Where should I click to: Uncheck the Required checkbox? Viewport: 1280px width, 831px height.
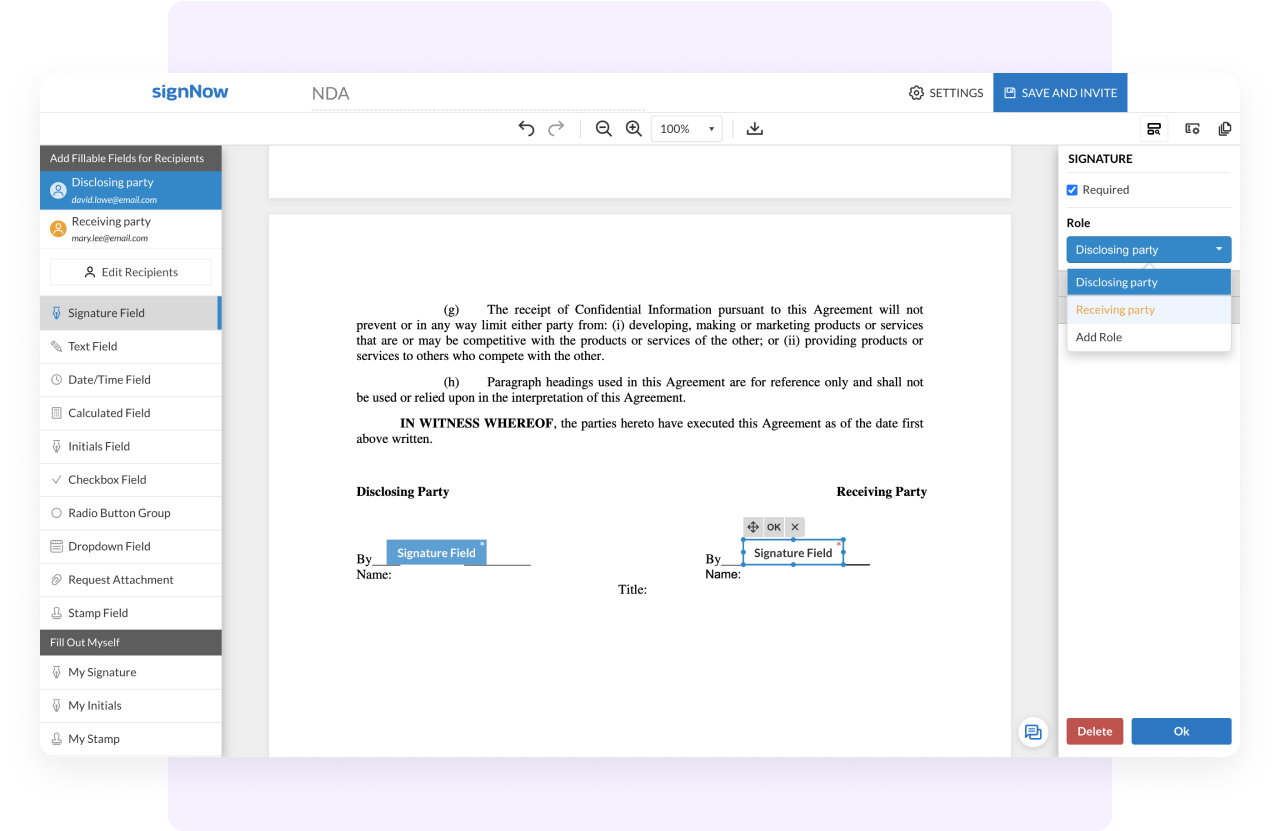click(x=1072, y=190)
